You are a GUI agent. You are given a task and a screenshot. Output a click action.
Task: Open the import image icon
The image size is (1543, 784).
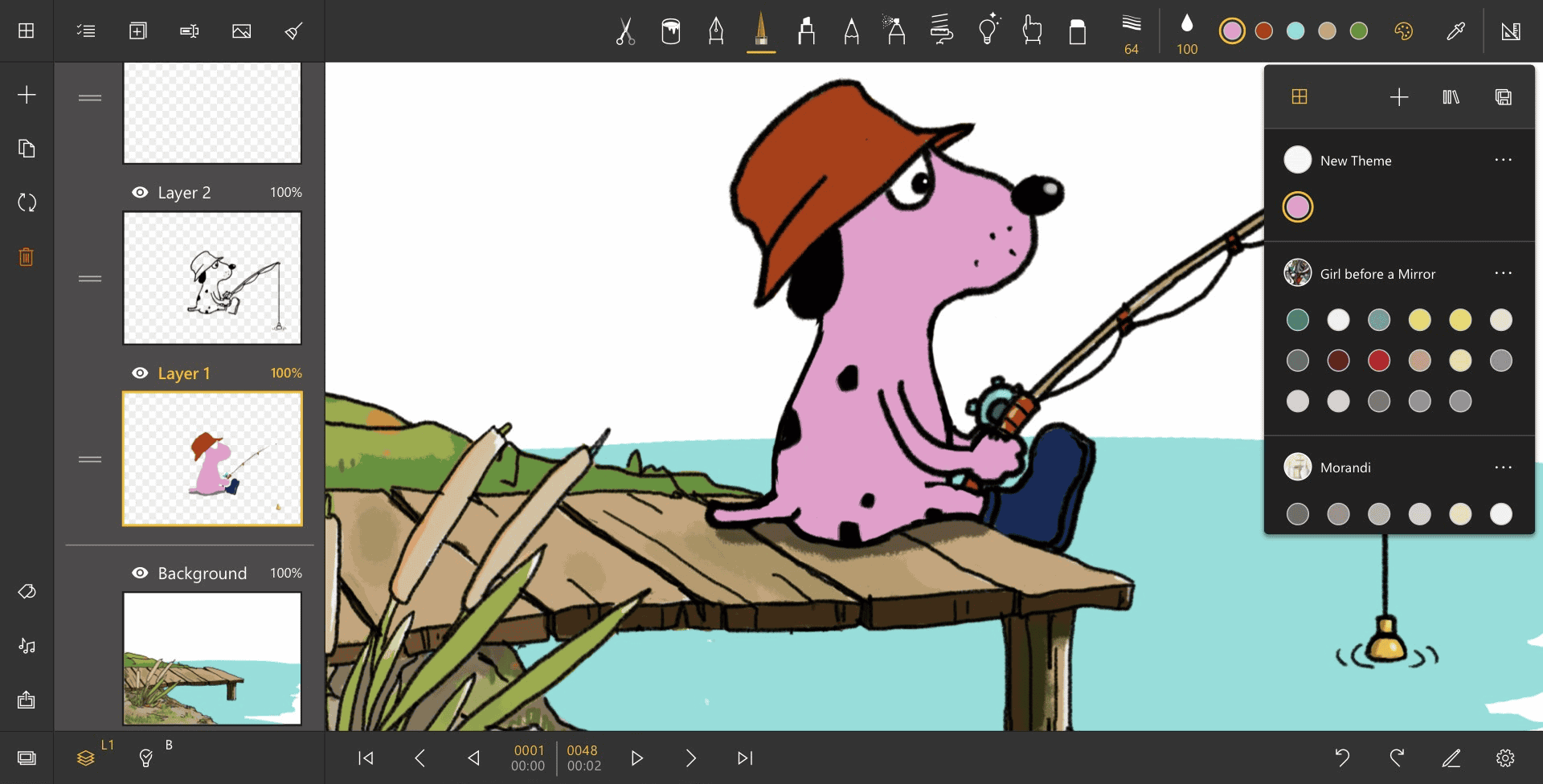click(x=241, y=31)
